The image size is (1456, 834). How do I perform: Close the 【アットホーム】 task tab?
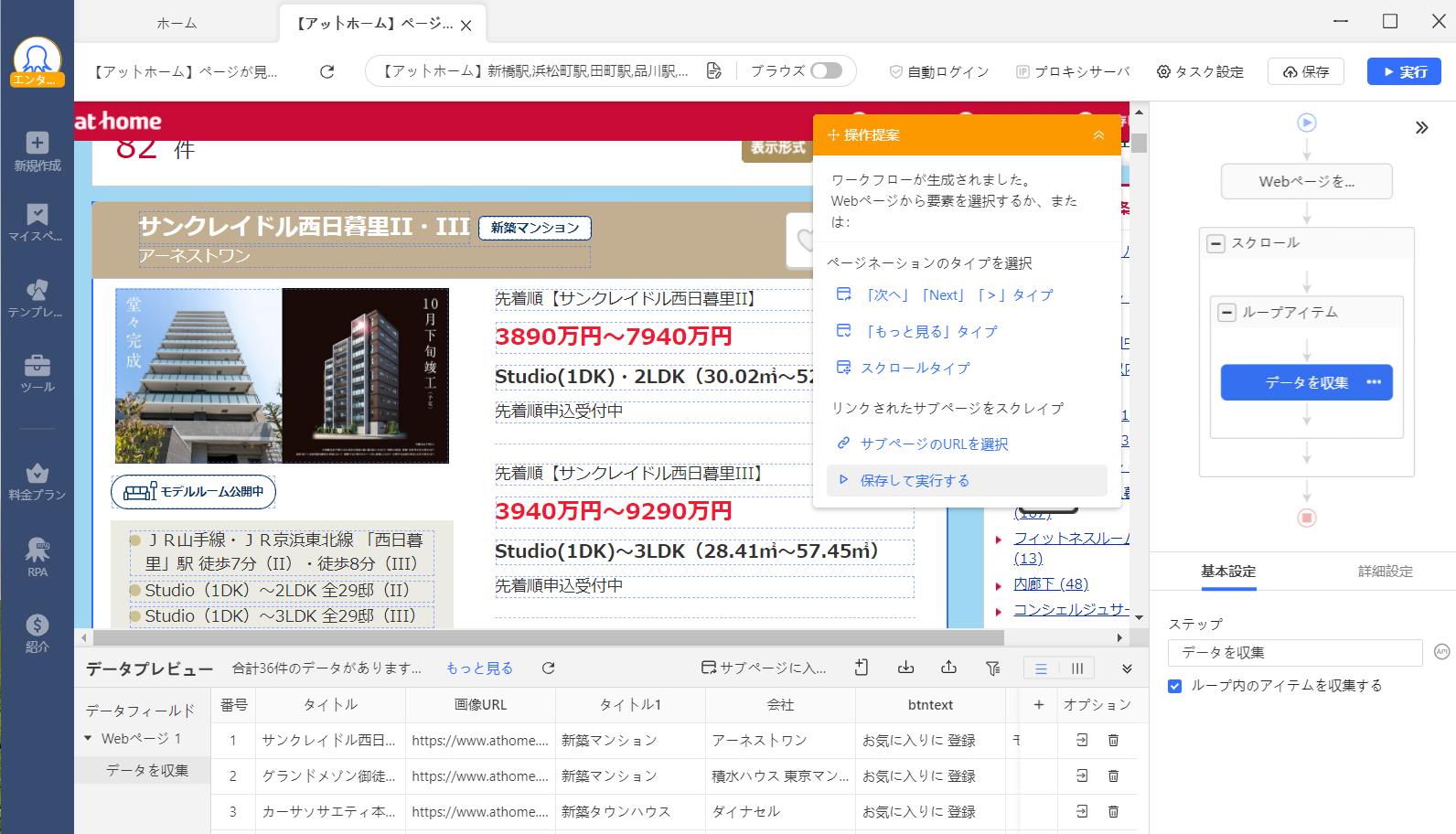pyautogui.click(x=466, y=26)
